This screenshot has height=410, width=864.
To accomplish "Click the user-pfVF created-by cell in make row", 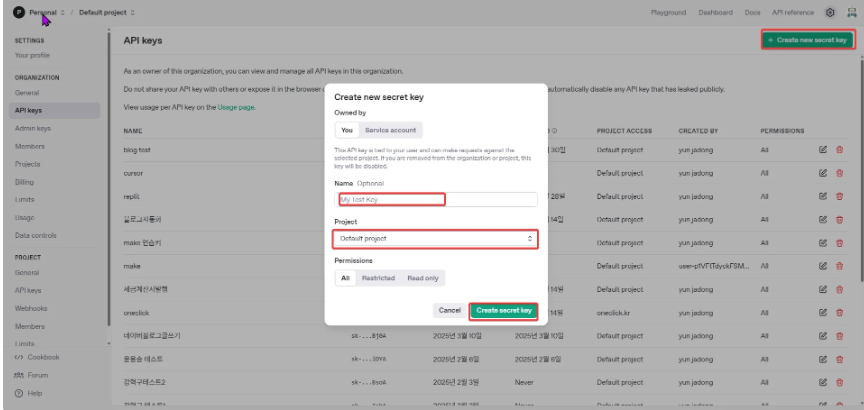I will tap(714, 266).
